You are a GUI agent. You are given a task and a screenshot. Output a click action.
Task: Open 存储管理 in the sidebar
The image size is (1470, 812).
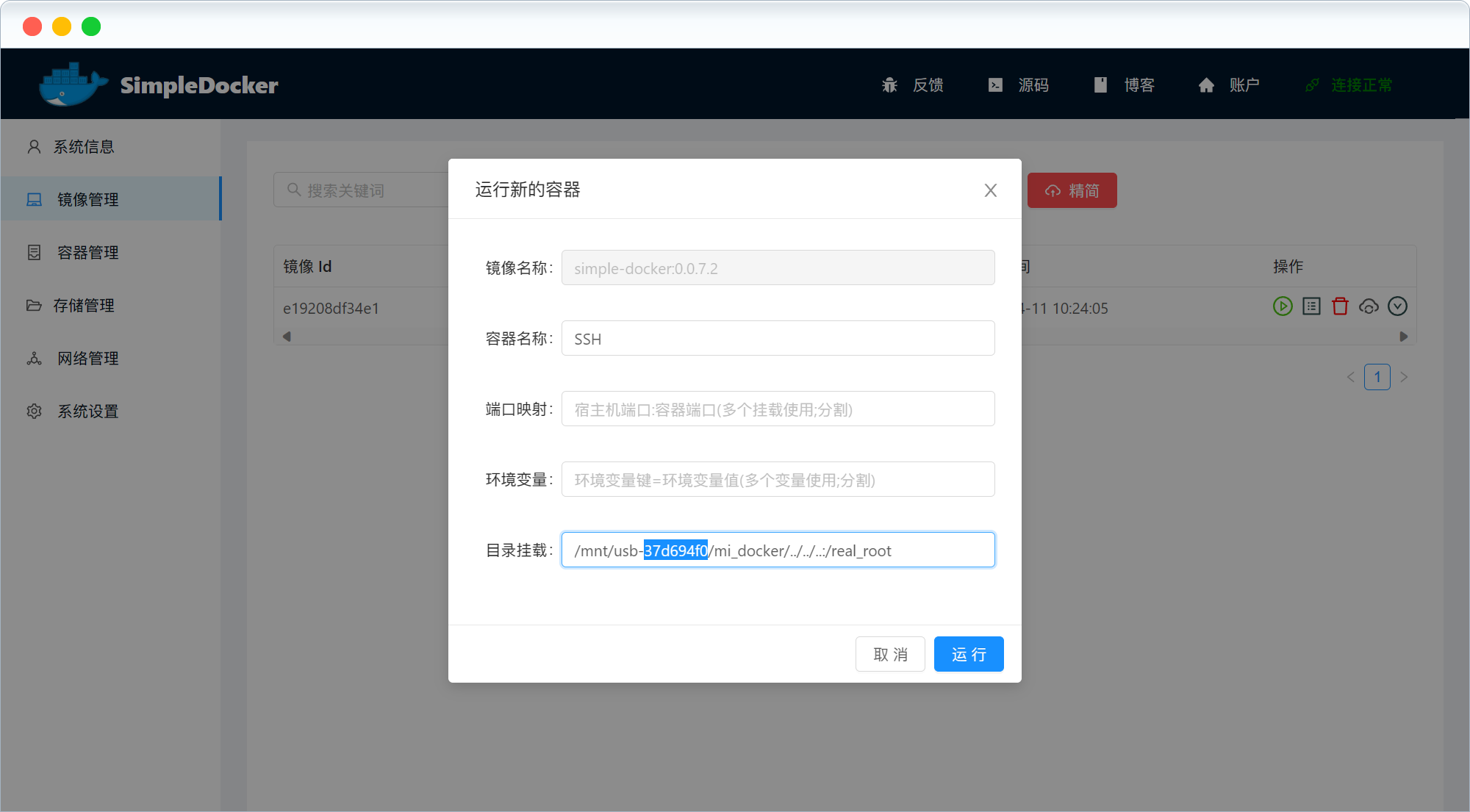[x=84, y=306]
